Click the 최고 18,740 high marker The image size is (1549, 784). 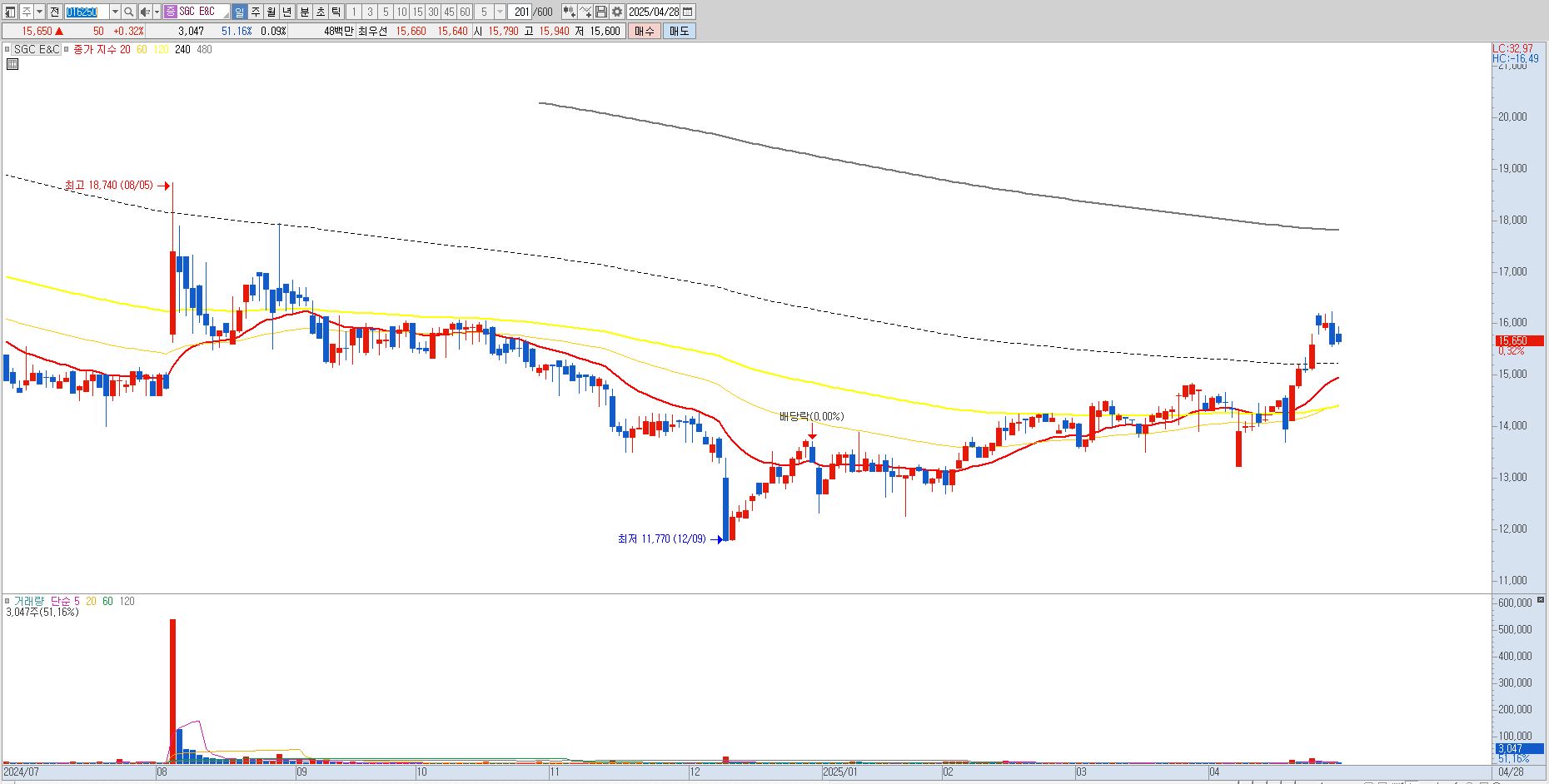pyautogui.click(x=117, y=186)
